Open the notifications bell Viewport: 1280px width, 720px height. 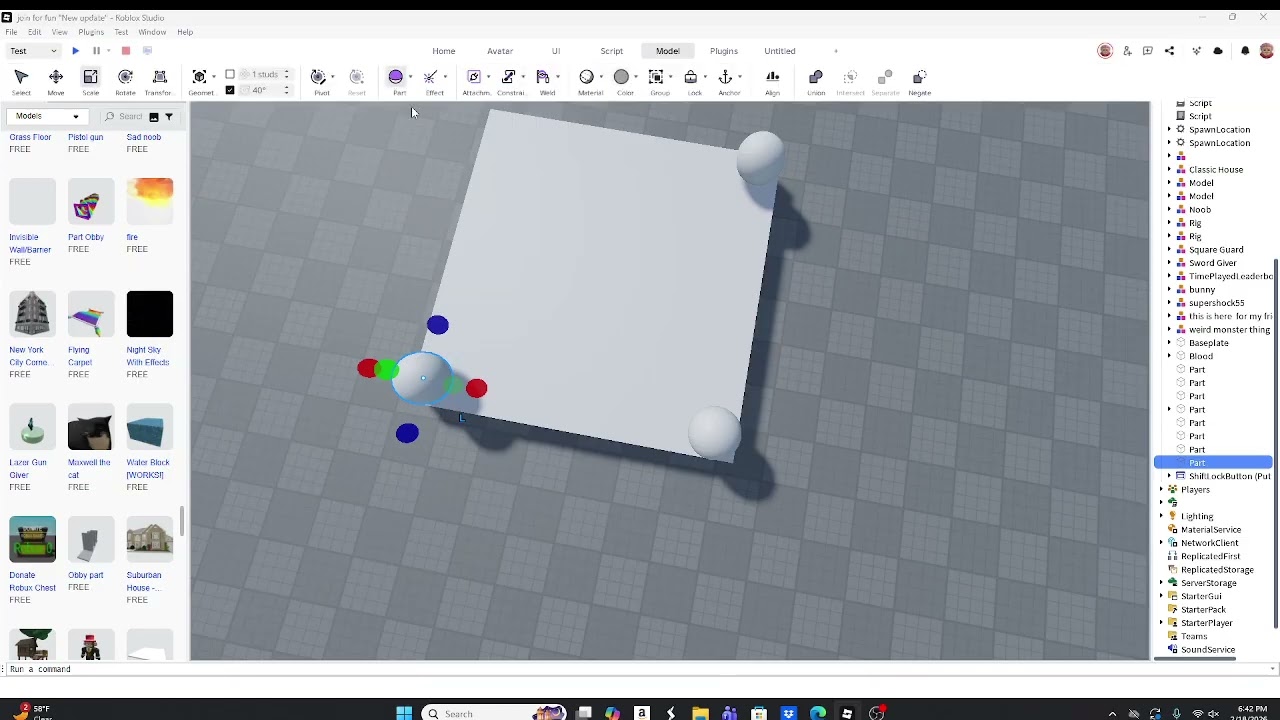coord(1245,51)
